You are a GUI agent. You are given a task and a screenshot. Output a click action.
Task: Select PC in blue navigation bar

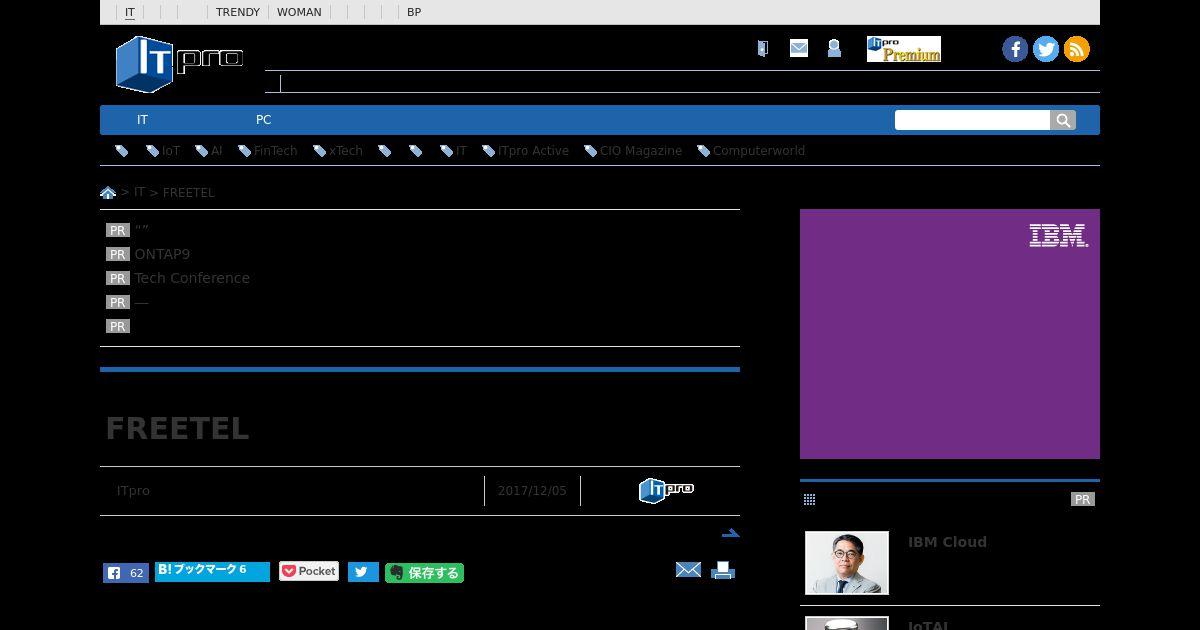click(x=263, y=120)
